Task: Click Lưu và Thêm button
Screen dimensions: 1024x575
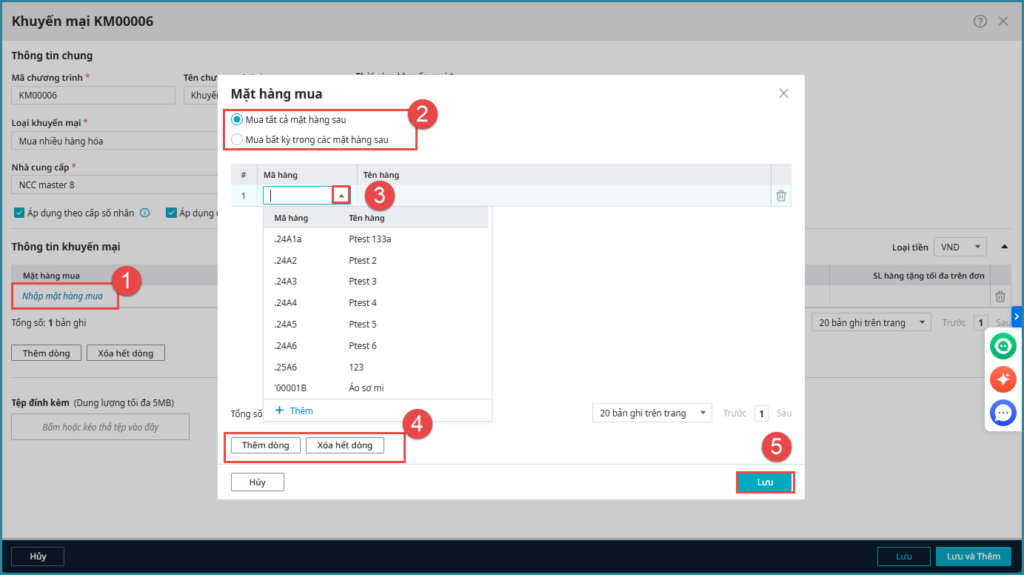Action: (973, 556)
